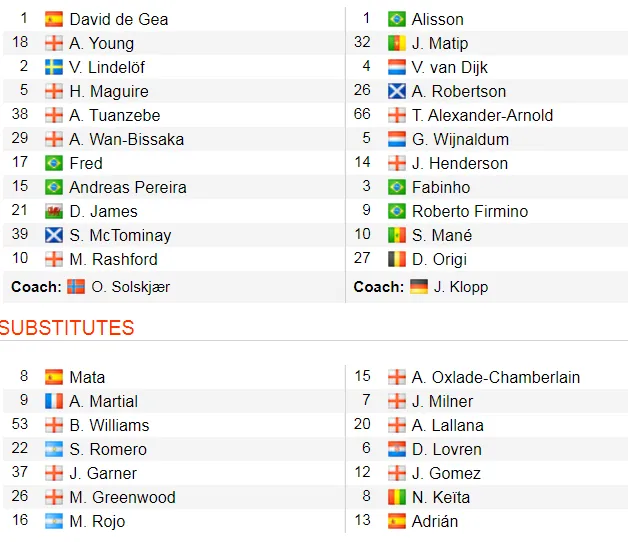
Task: Open A. Oxlade-Chamberlain substitute link
Action: 495,377
